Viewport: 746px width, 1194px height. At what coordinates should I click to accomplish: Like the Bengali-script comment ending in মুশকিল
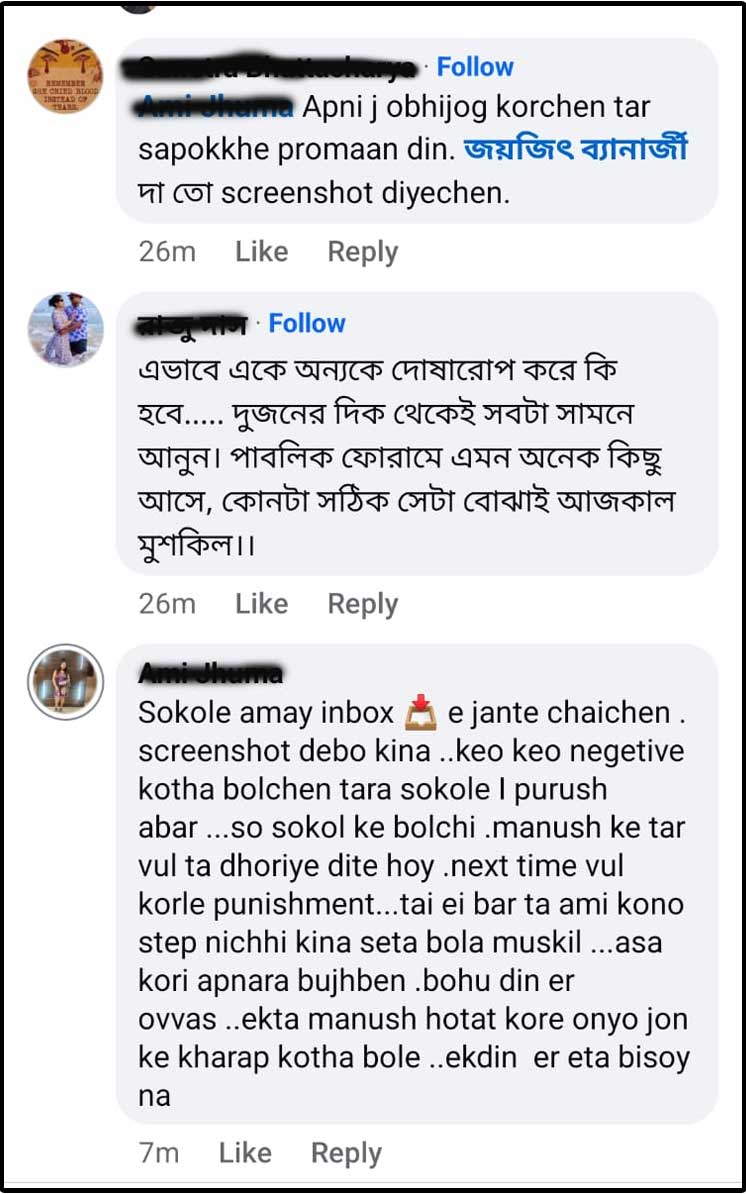pos(261,604)
